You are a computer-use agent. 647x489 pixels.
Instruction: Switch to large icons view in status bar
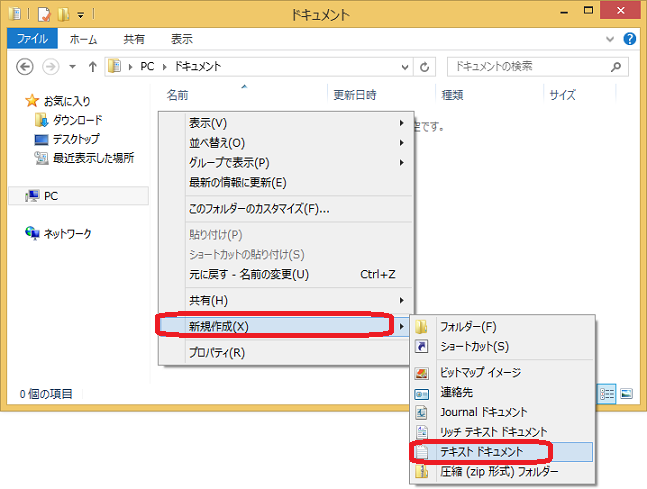[x=627, y=394]
